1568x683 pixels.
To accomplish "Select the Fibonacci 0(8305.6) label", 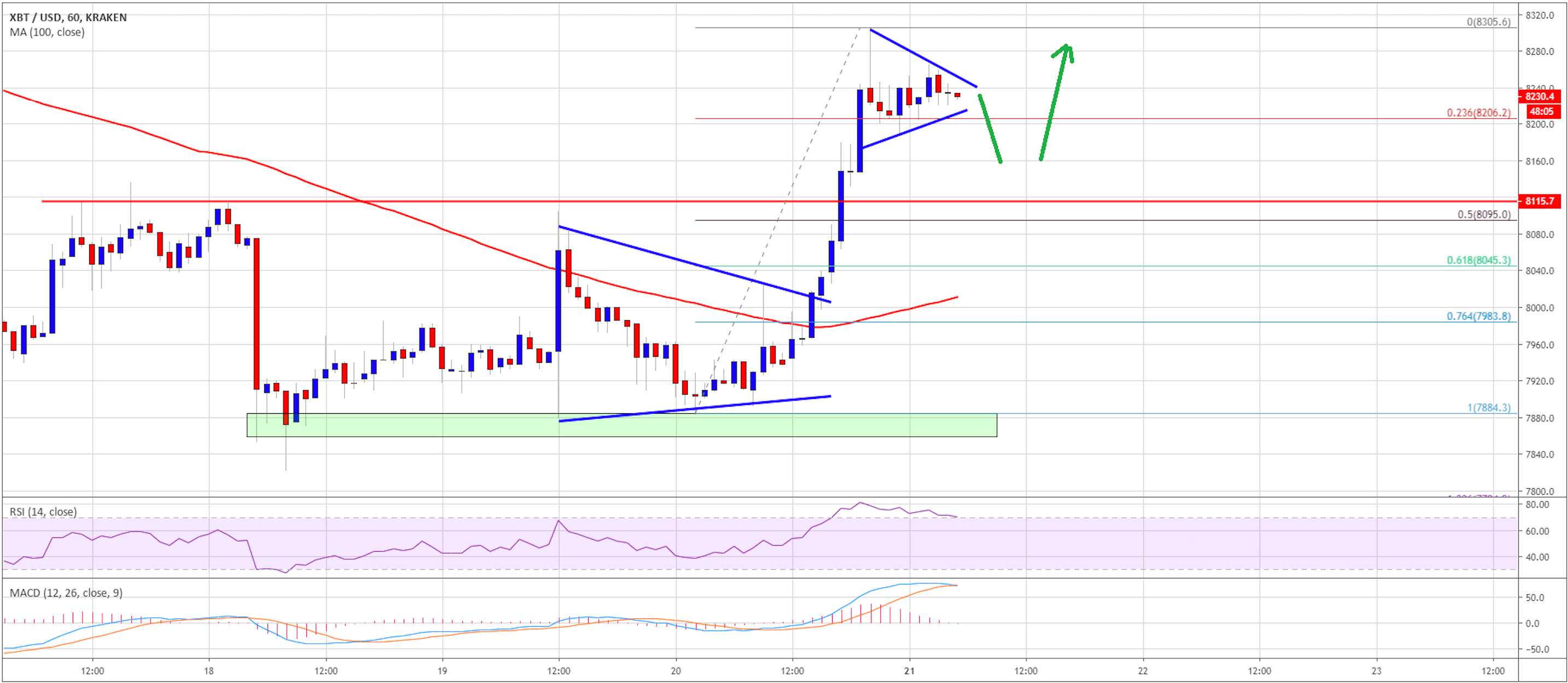I will click(x=1488, y=22).
